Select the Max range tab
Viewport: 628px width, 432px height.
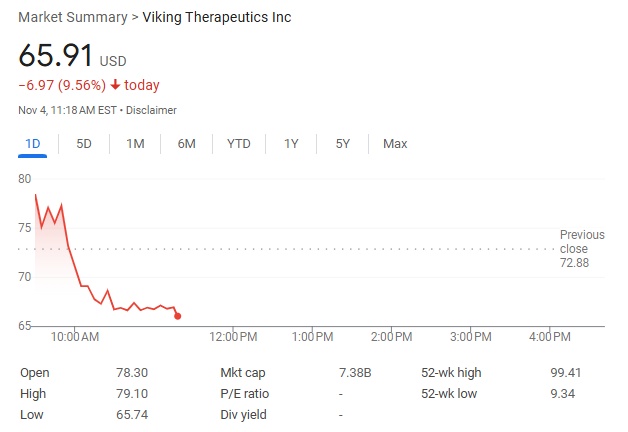[395, 144]
